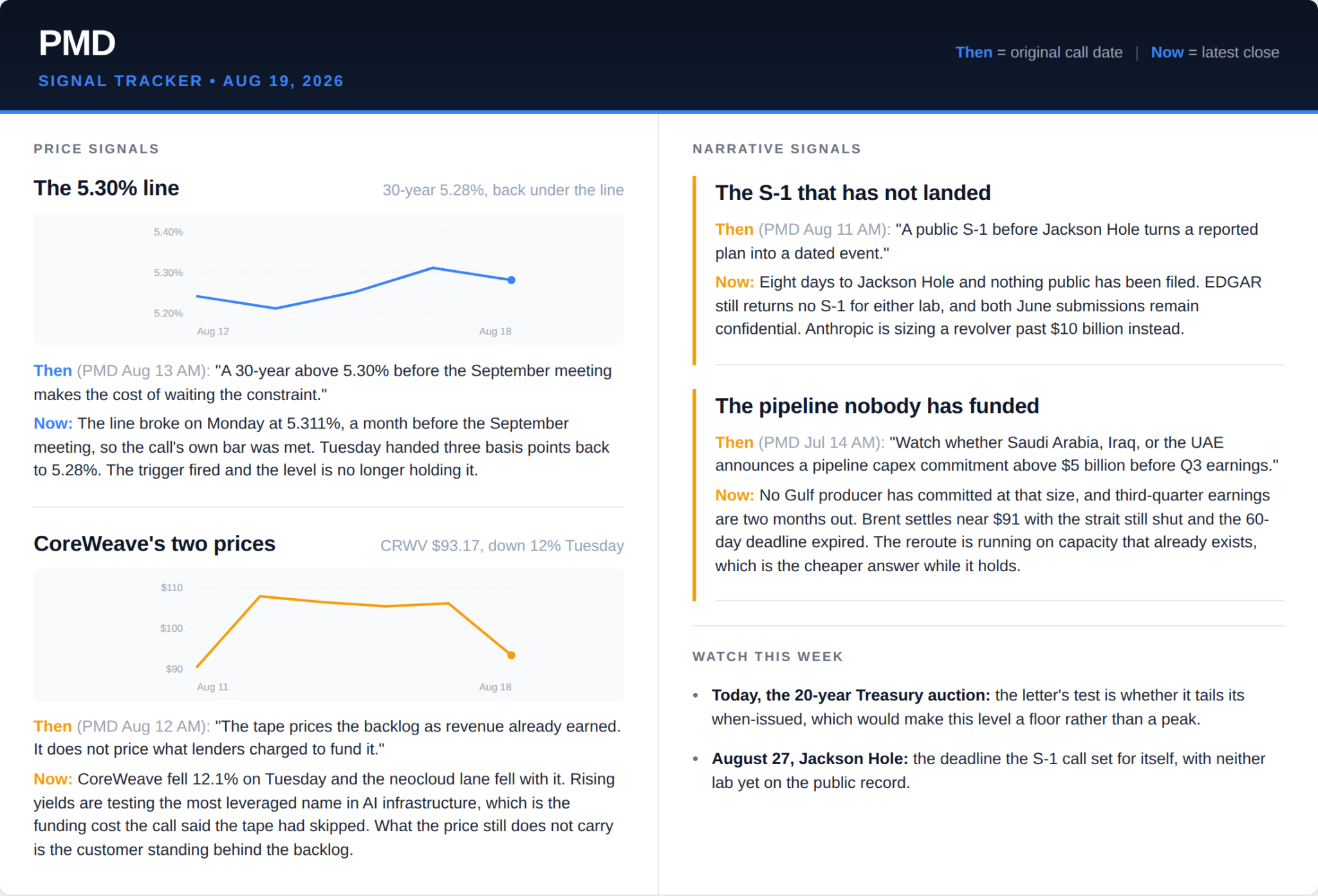Click the PMD logo title

(77, 43)
